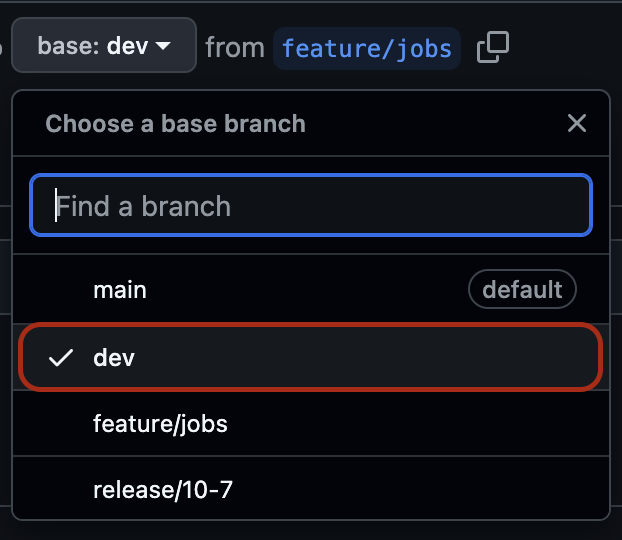The height and width of the screenshot is (540, 622).
Task: Click the default badge on main
Action: pos(522,290)
